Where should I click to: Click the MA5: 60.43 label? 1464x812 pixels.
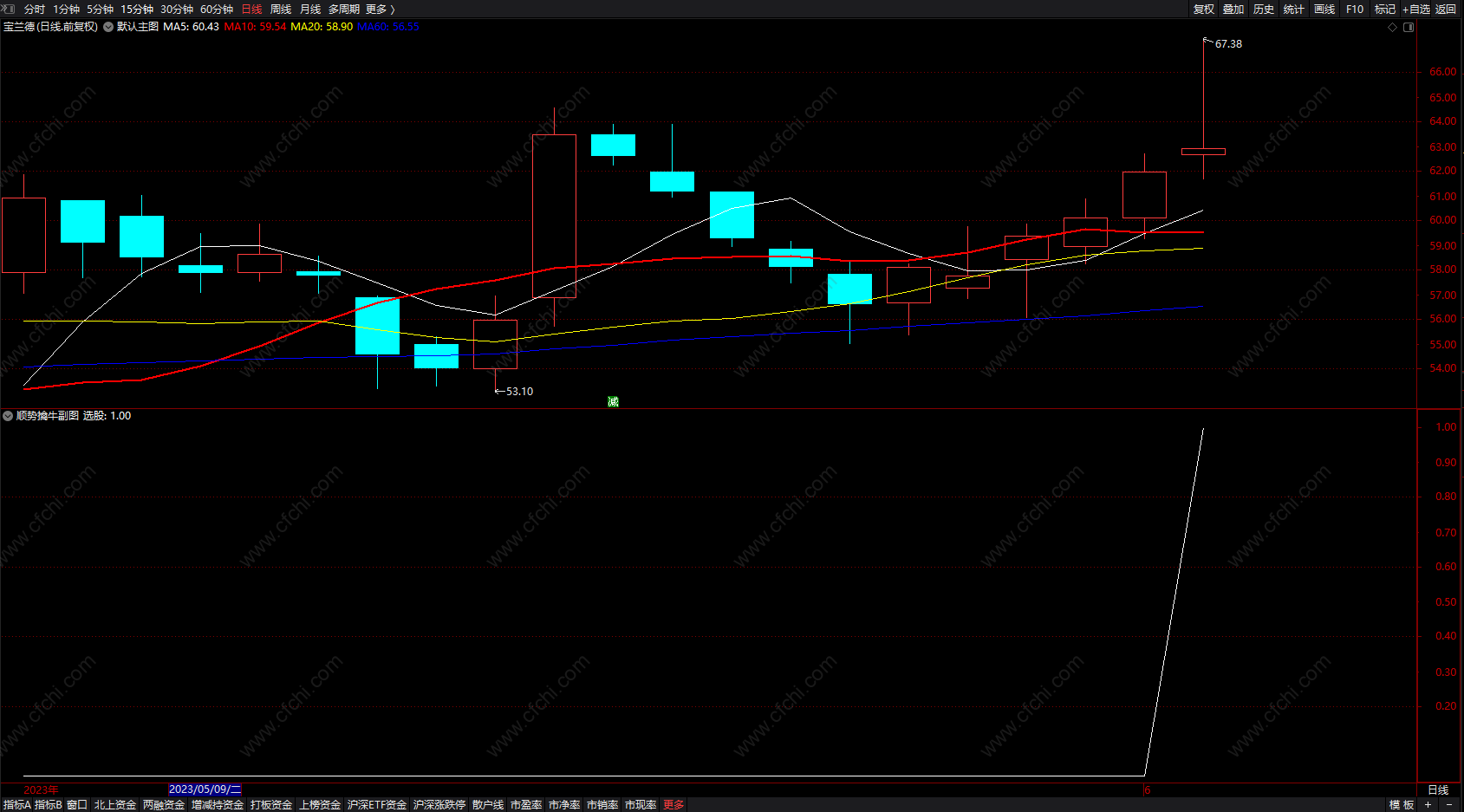coord(191,27)
